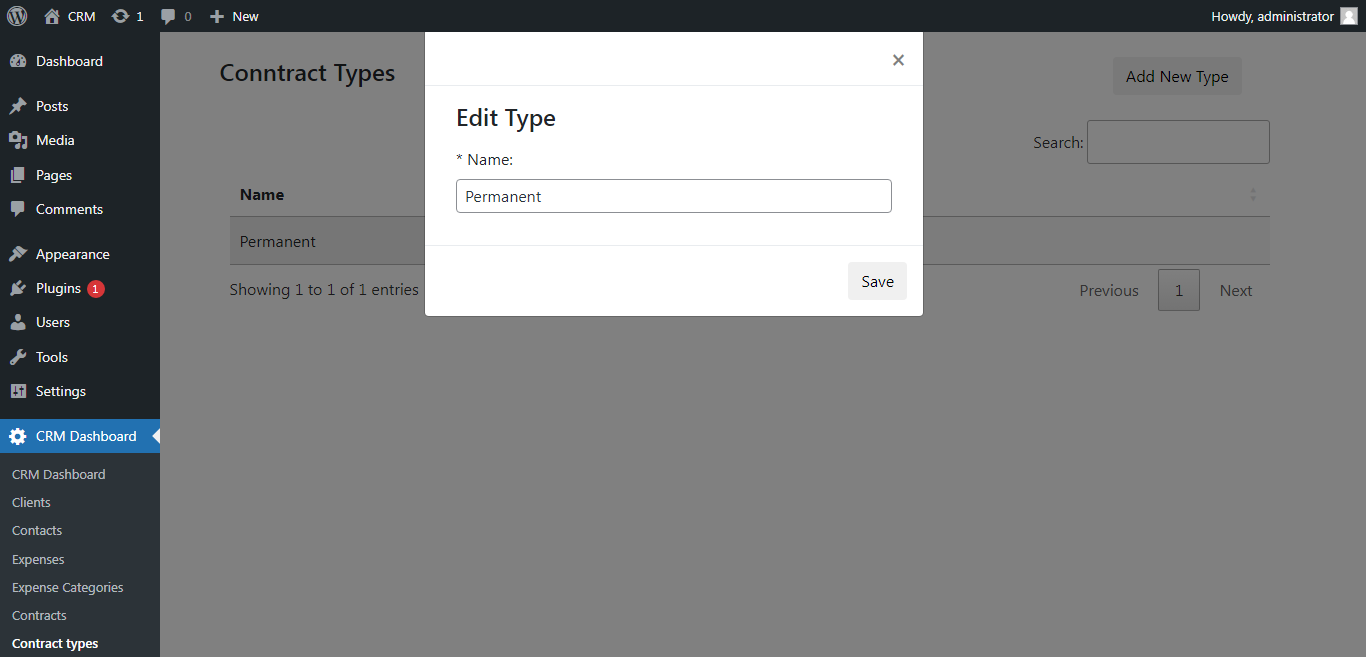Open the updates icon in the top bar

click(x=122, y=16)
